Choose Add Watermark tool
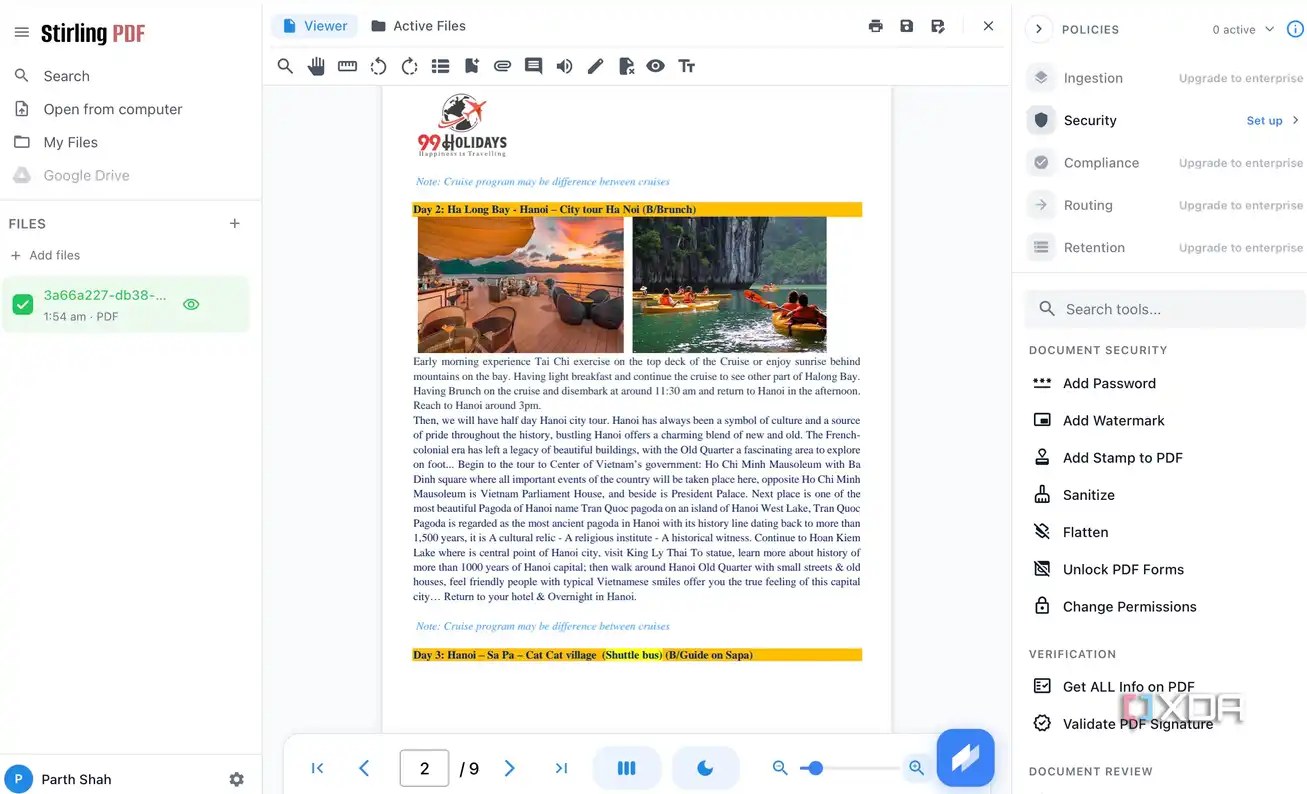This screenshot has width=1307, height=794. click(1114, 420)
